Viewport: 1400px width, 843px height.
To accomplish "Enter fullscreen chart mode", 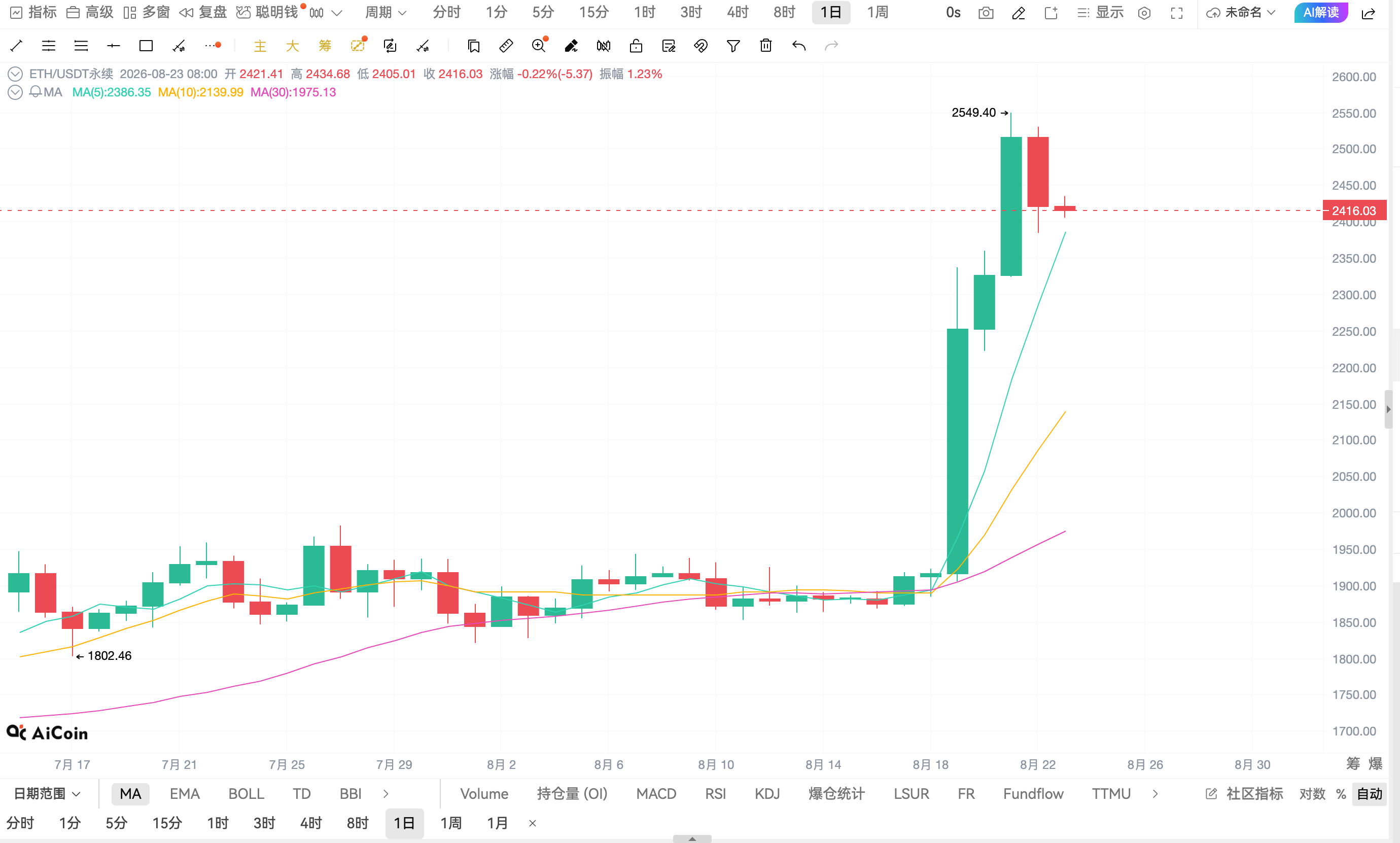I will (1177, 13).
